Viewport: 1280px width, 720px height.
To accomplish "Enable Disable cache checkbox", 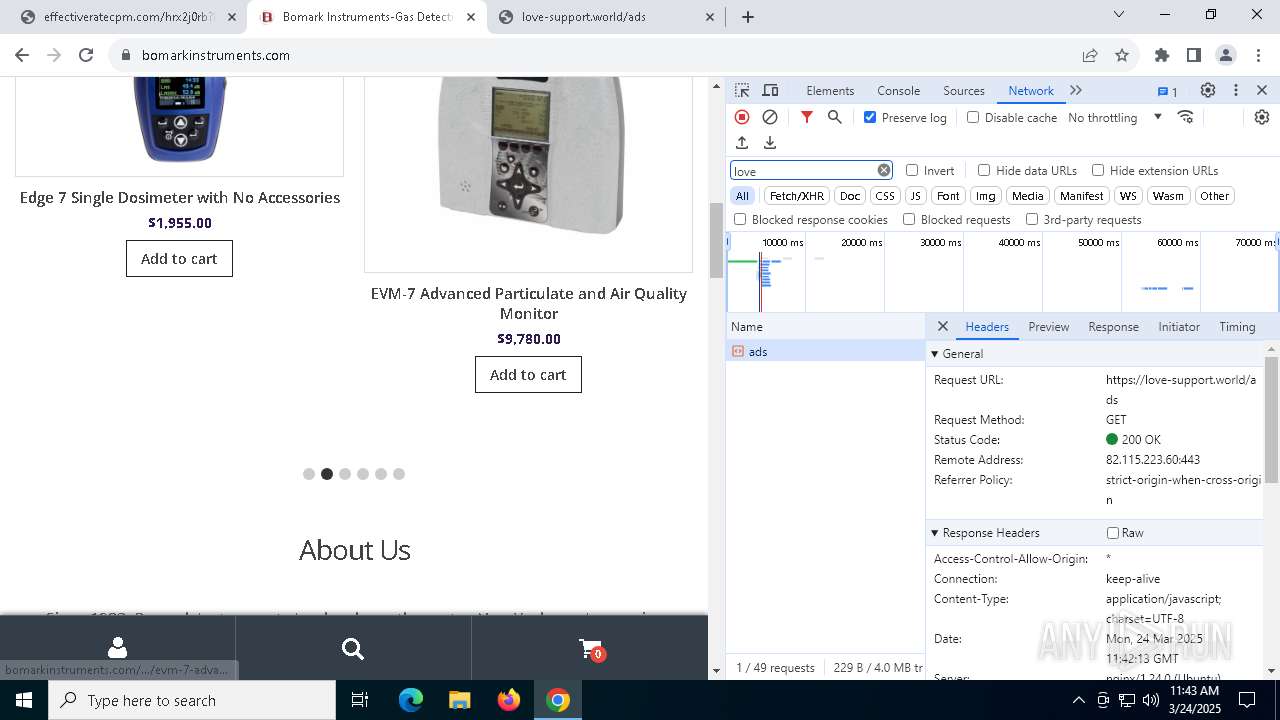I will (x=973, y=117).
